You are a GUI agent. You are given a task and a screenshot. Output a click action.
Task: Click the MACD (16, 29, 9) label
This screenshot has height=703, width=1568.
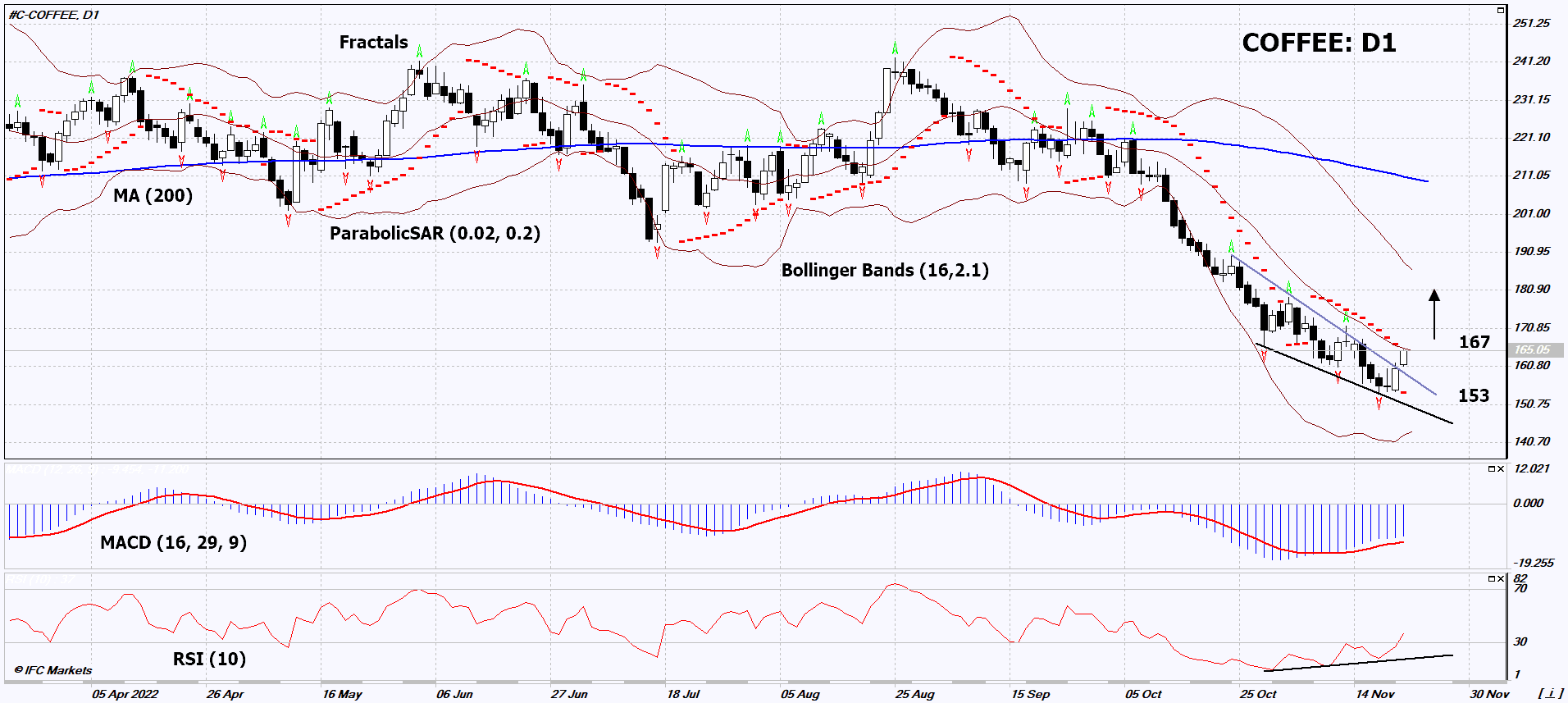(173, 543)
